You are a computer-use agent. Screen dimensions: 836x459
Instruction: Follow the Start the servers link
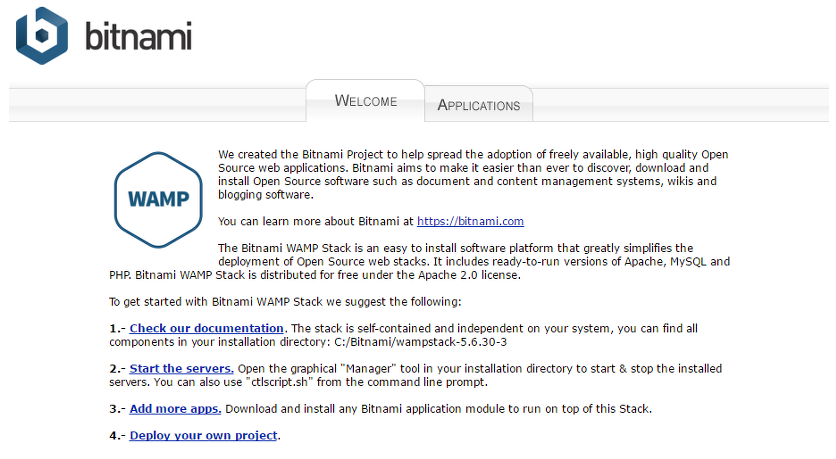click(181, 368)
